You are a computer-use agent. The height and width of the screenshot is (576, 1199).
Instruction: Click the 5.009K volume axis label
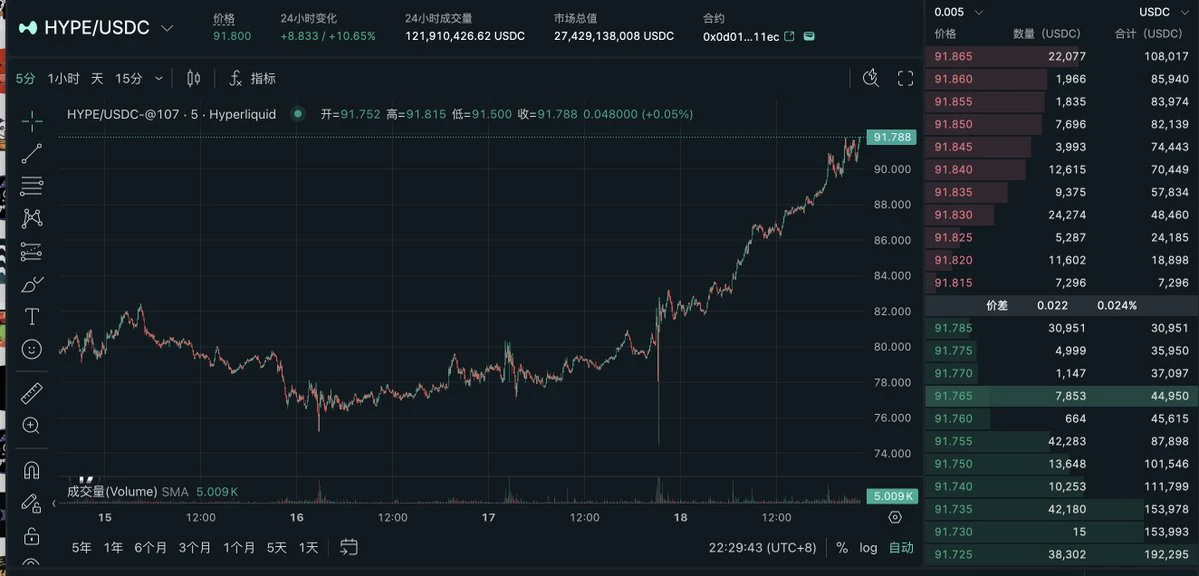(x=892, y=496)
